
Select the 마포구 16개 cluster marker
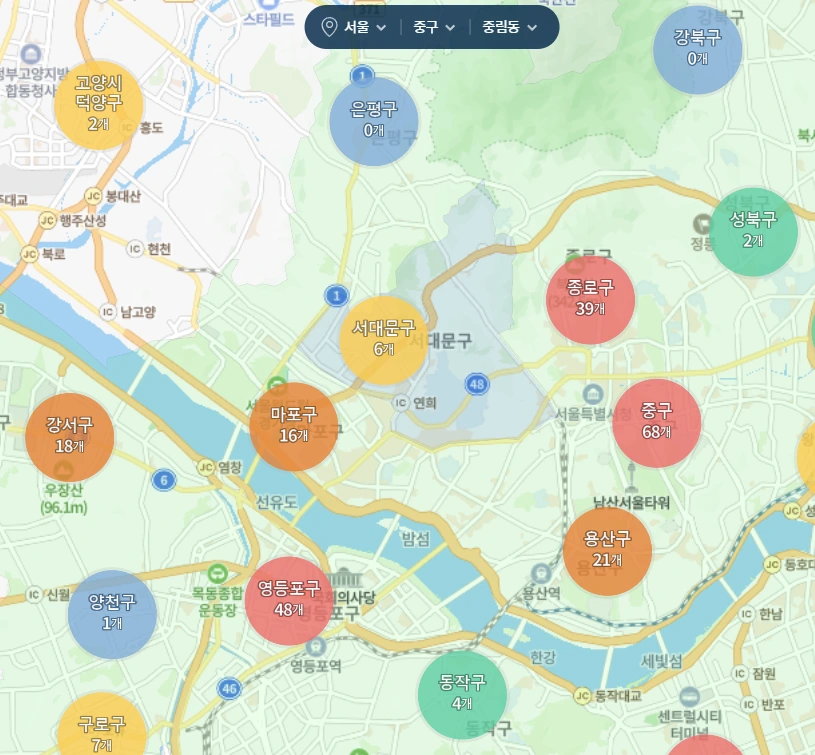click(294, 427)
